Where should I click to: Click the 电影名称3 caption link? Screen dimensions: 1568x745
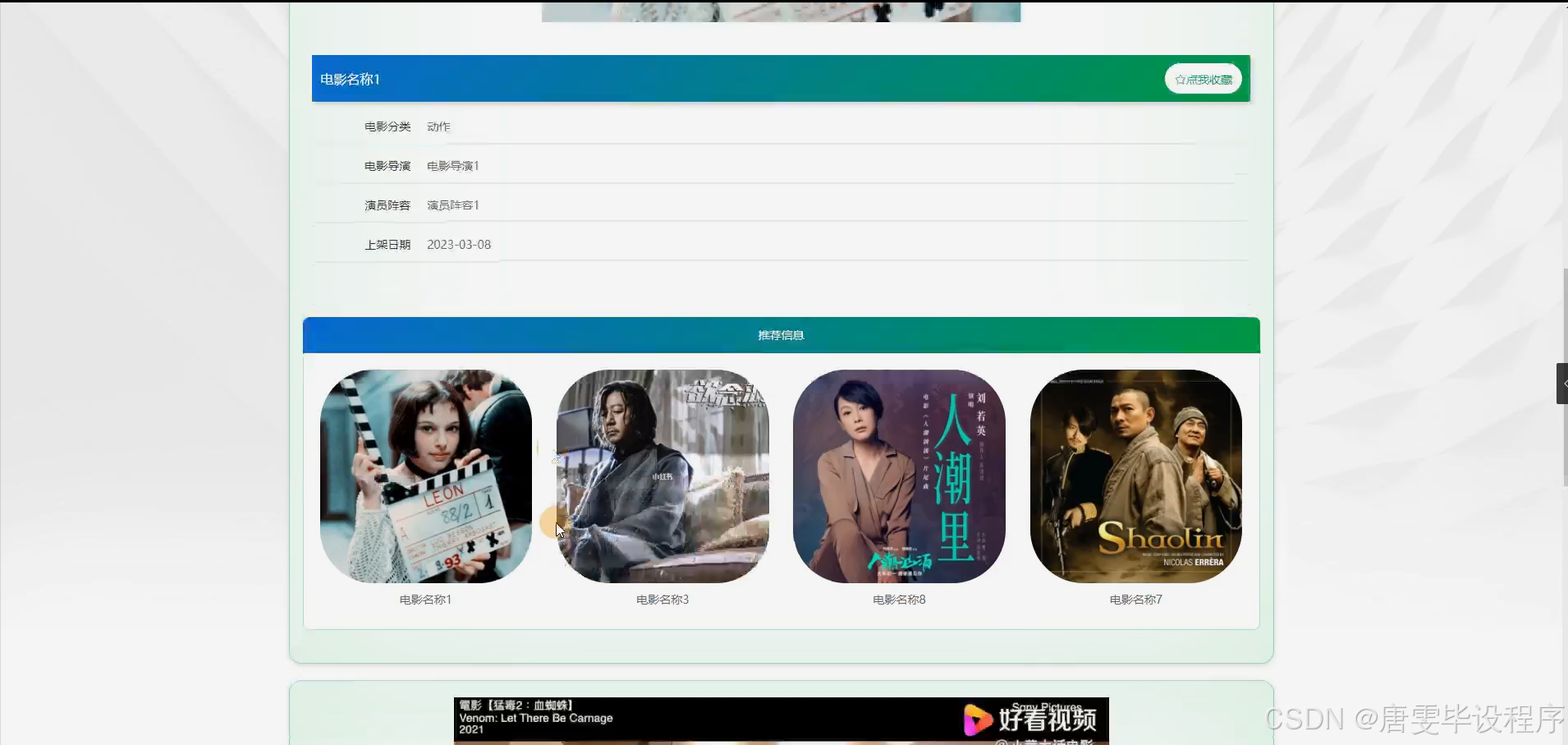pyautogui.click(x=663, y=600)
